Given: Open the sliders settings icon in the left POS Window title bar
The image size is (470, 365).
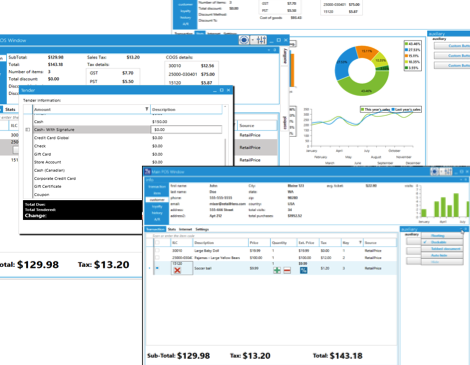Looking at the screenshot, I should [x=262, y=40].
